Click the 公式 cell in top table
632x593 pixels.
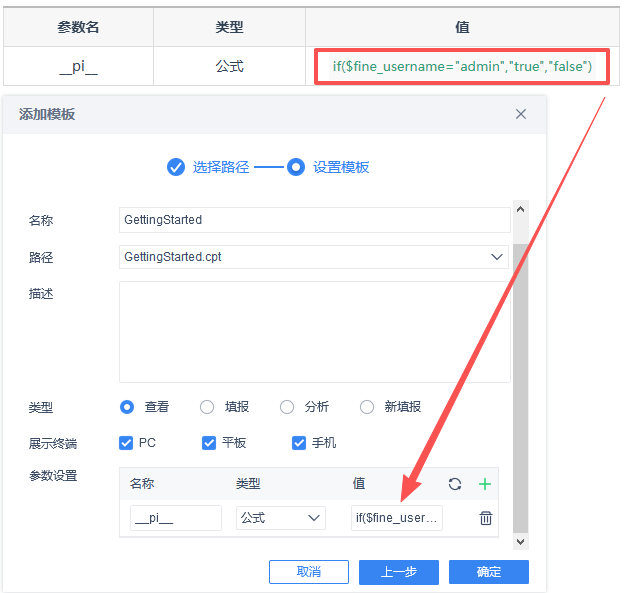(x=229, y=66)
